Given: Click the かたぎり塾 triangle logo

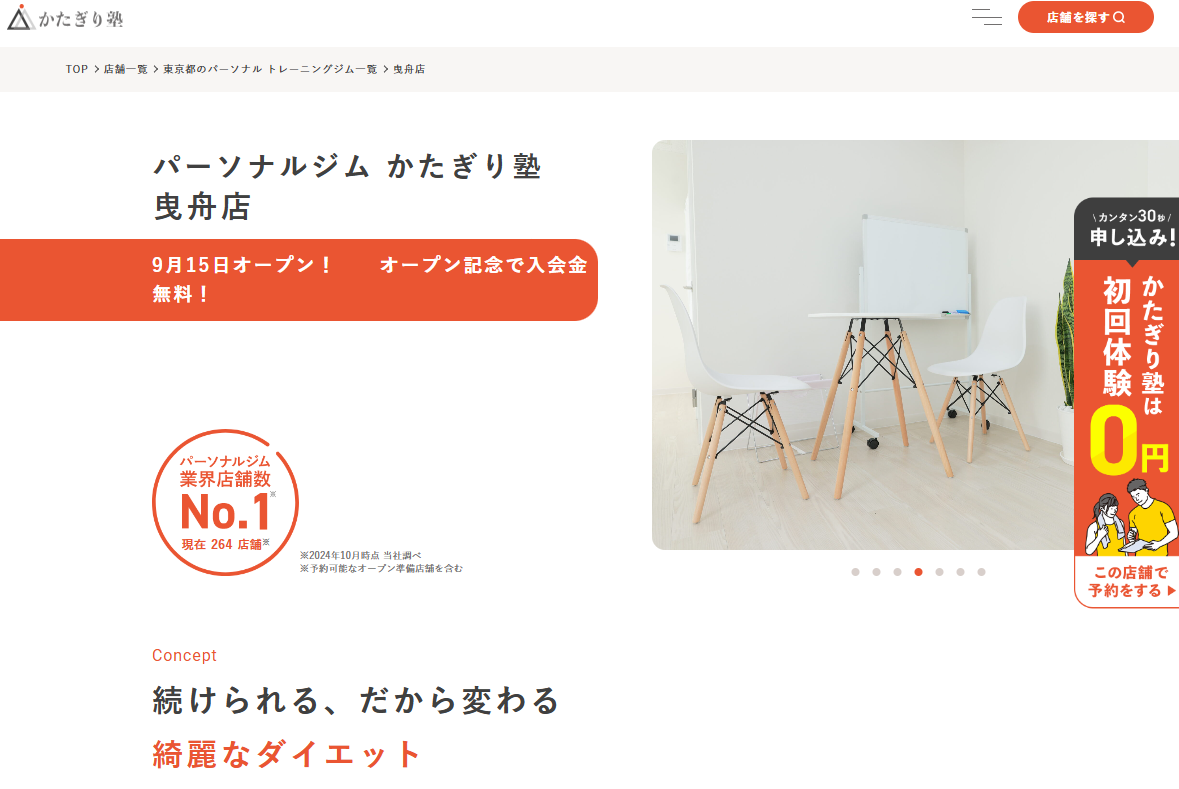Looking at the screenshot, I should (65, 17).
